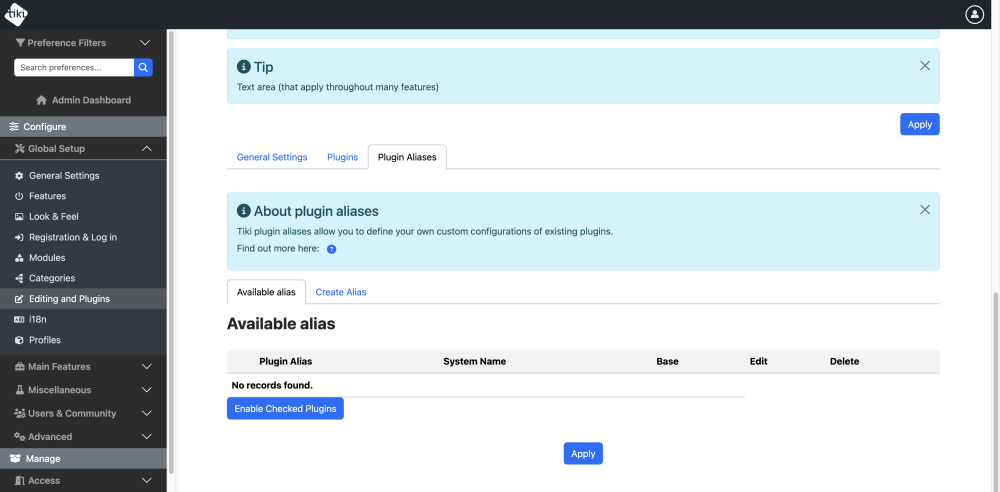
Task: Click the General Settings gear icon
Action: (x=19, y=175)
